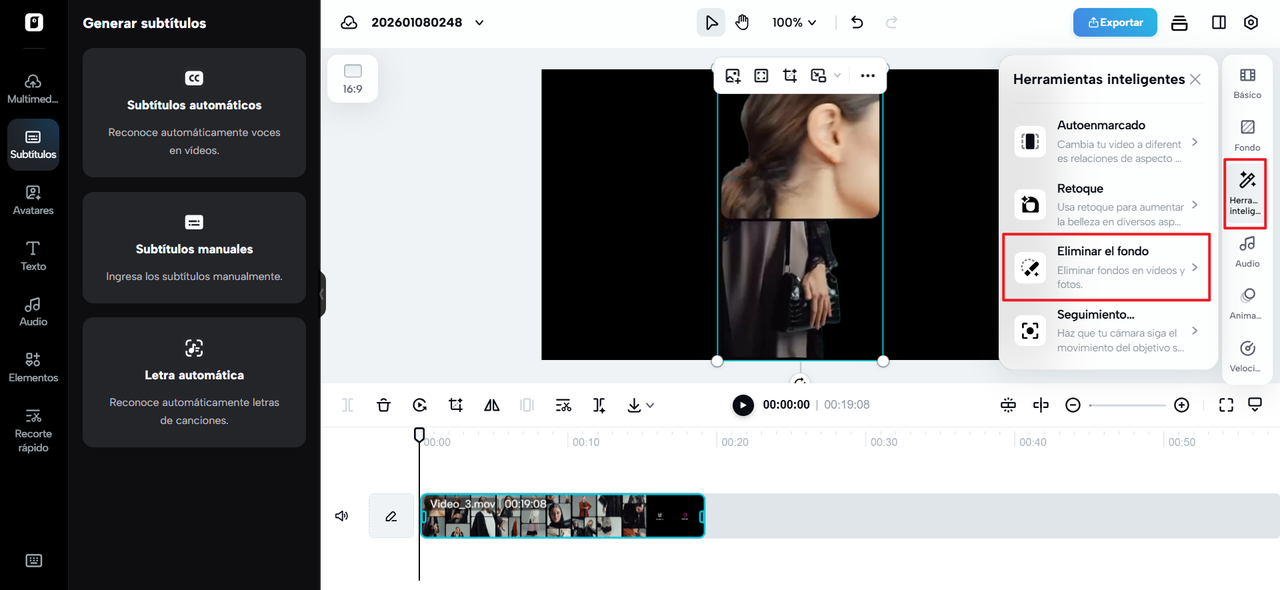Select the Video_3.mov clip on timeline
This screenshot has width=1280, height=590.
562,516
